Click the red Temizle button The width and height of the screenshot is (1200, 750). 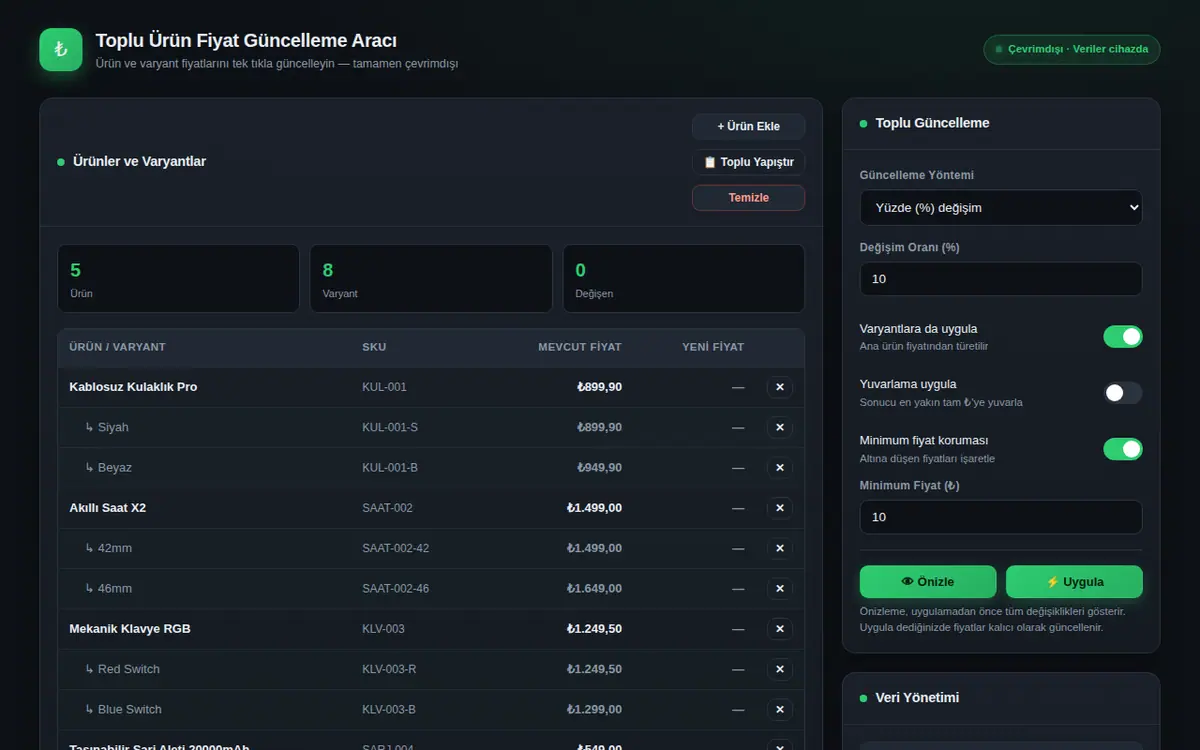748,198
